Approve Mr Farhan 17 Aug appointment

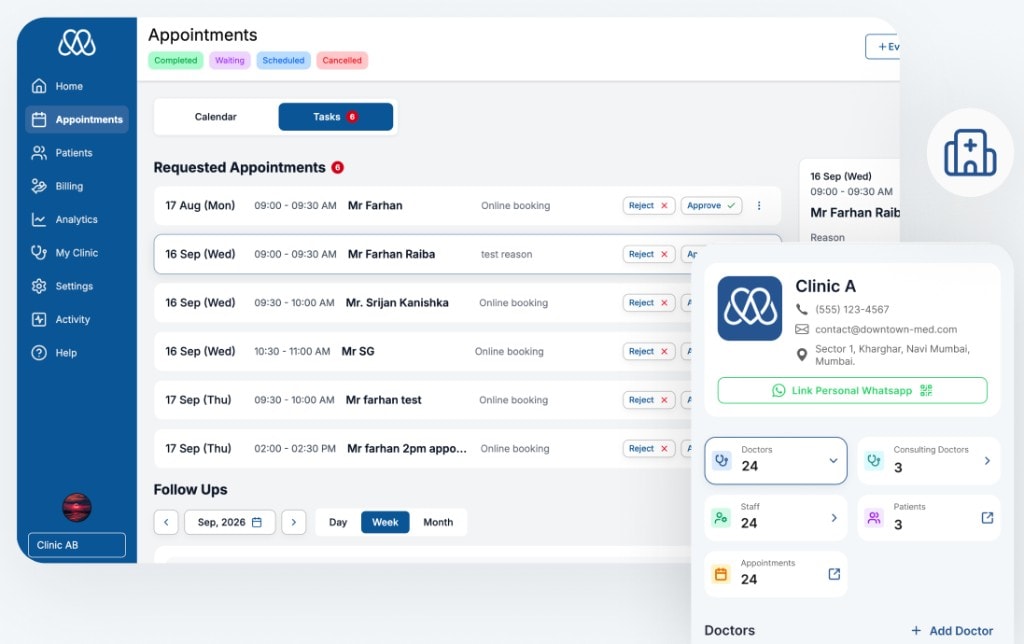[711, 206]
